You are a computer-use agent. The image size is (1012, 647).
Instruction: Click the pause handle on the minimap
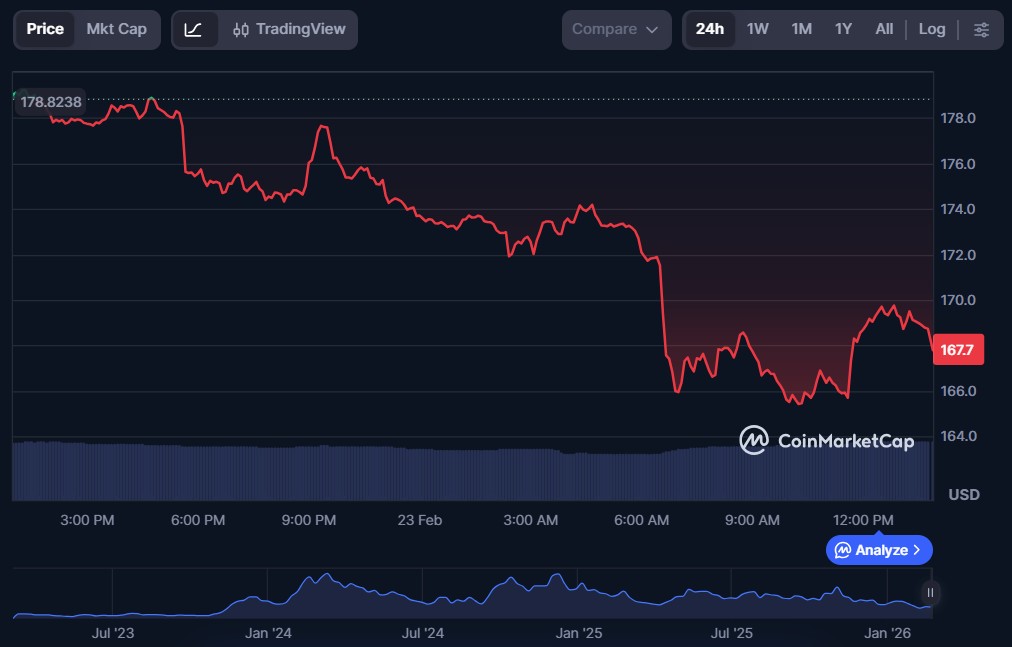929,593
